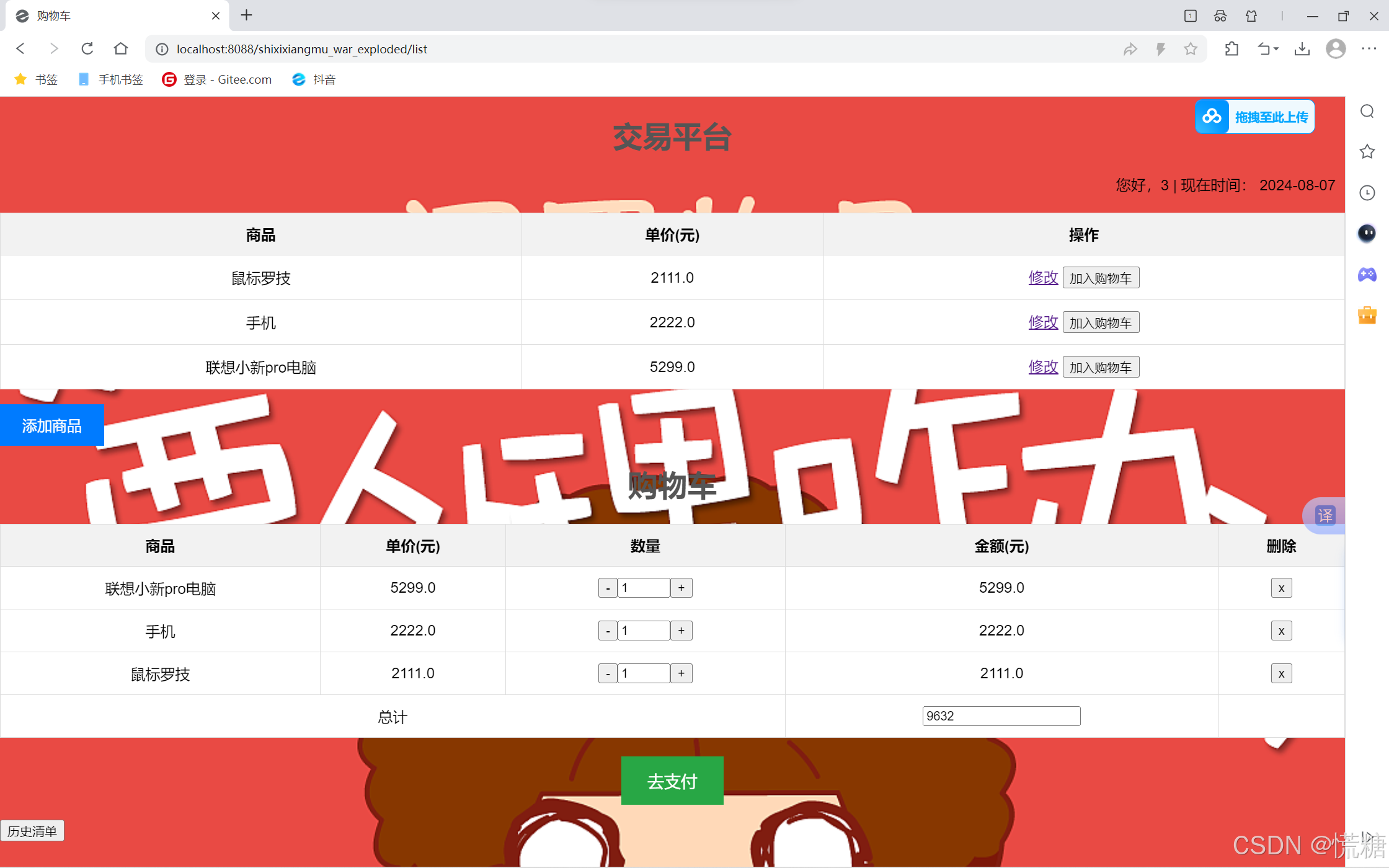The width and height of the screenshot is (1389, 868).
Task: Decrease quantity of 联想小新pro电脑
Action: tap(608, 588)
